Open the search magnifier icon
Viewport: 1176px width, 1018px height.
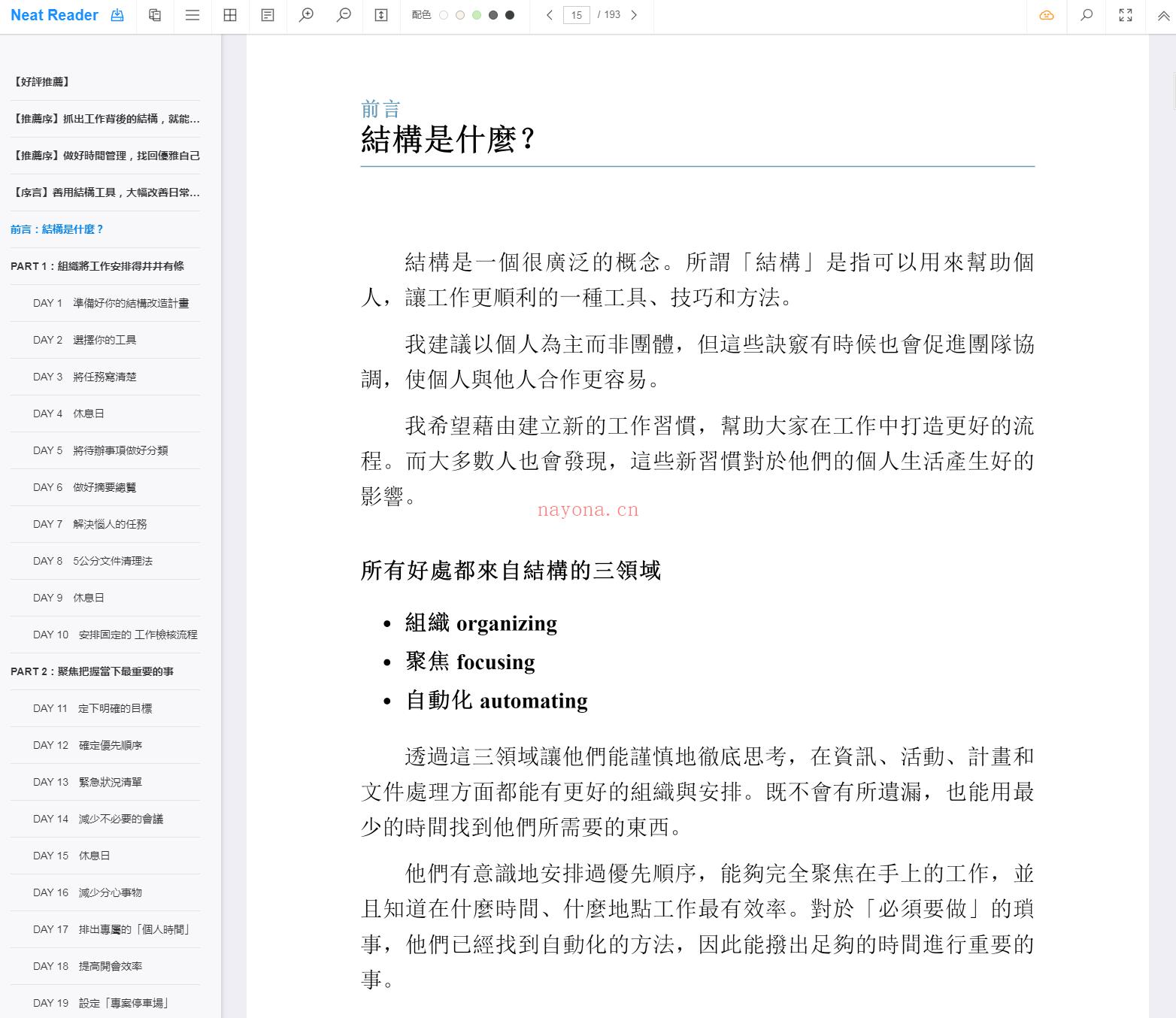[x=1087, y=15]
